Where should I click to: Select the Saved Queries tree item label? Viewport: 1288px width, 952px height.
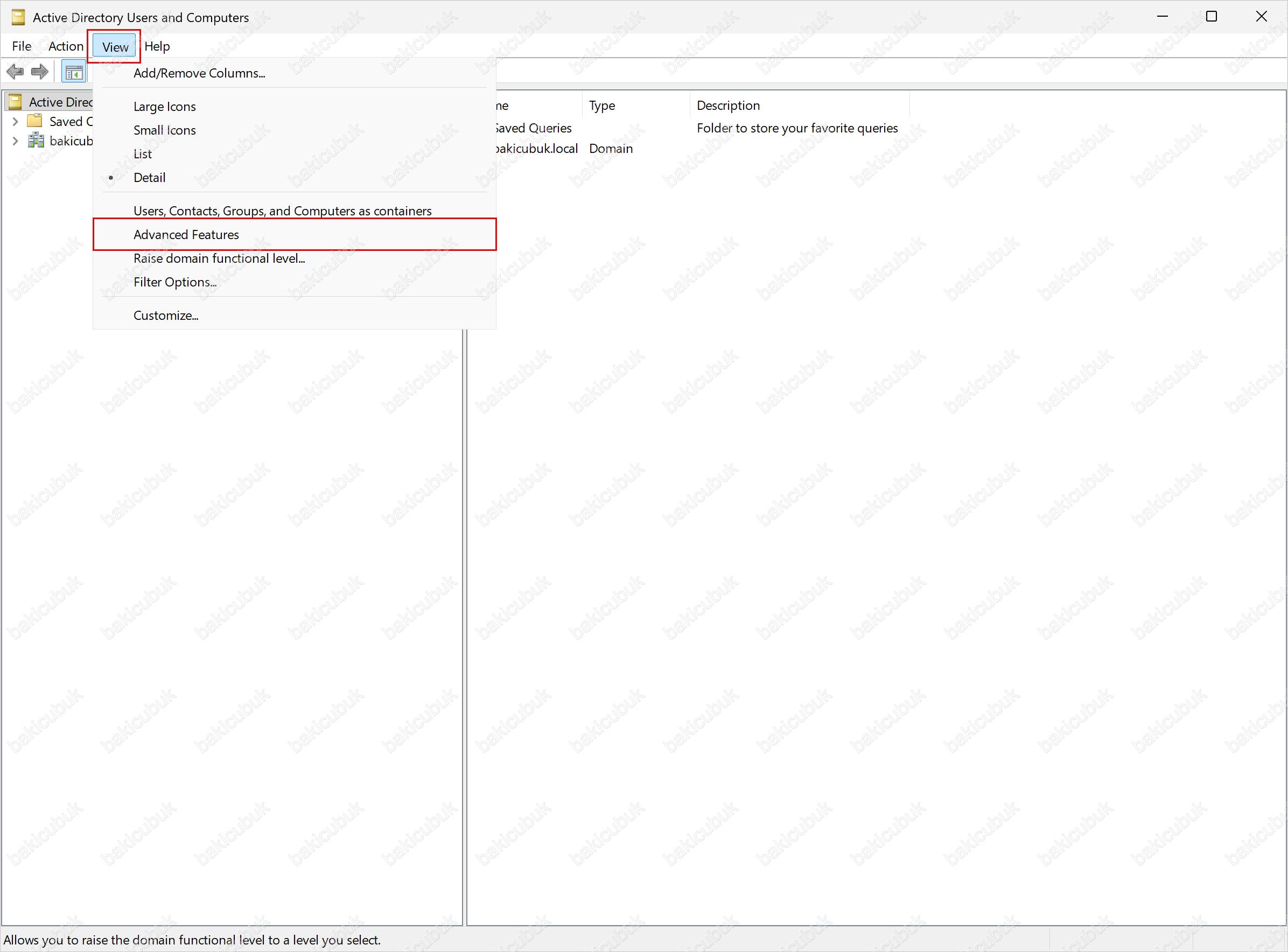click(x=71, y=122)
